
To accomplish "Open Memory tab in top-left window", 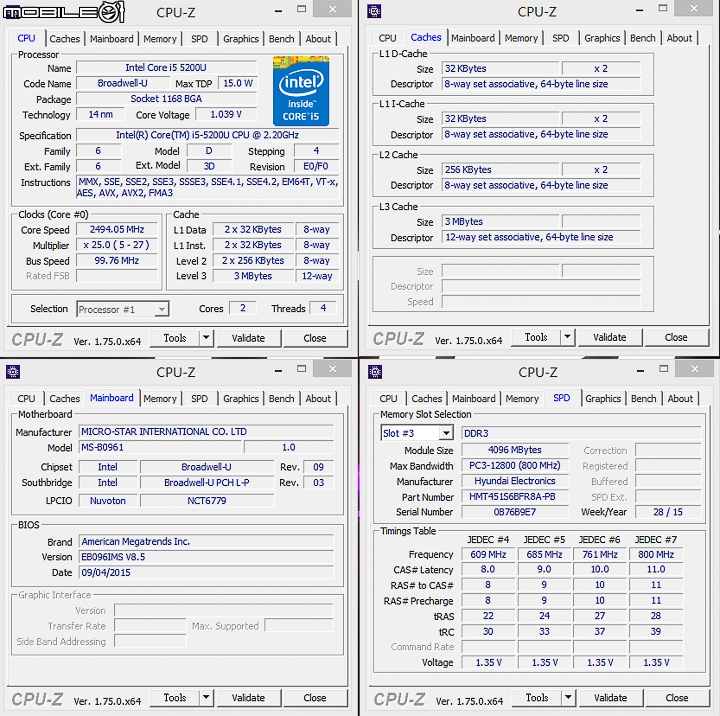I will 160,39.
